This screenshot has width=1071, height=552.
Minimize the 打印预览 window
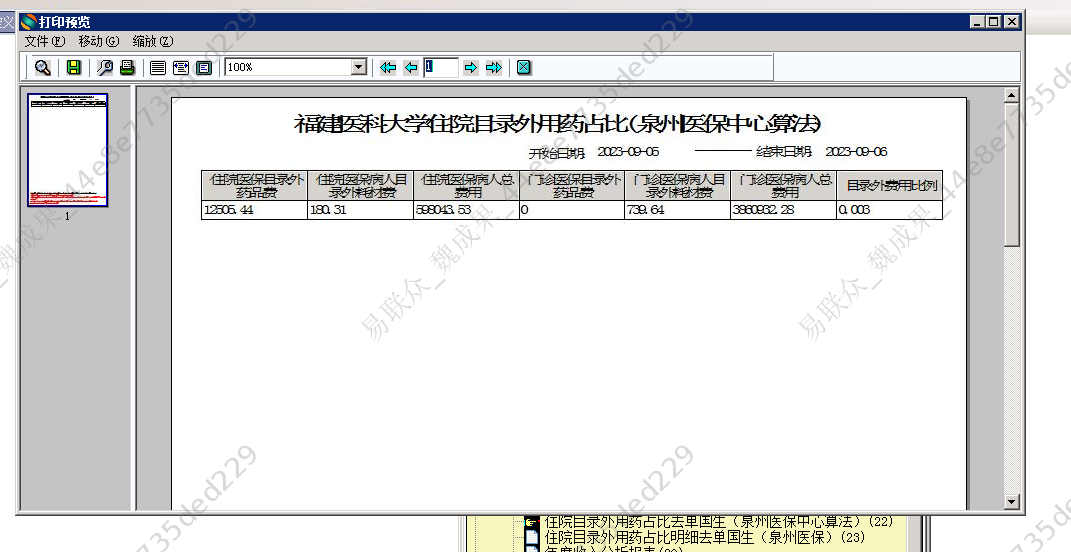click(x=977, y=22)
